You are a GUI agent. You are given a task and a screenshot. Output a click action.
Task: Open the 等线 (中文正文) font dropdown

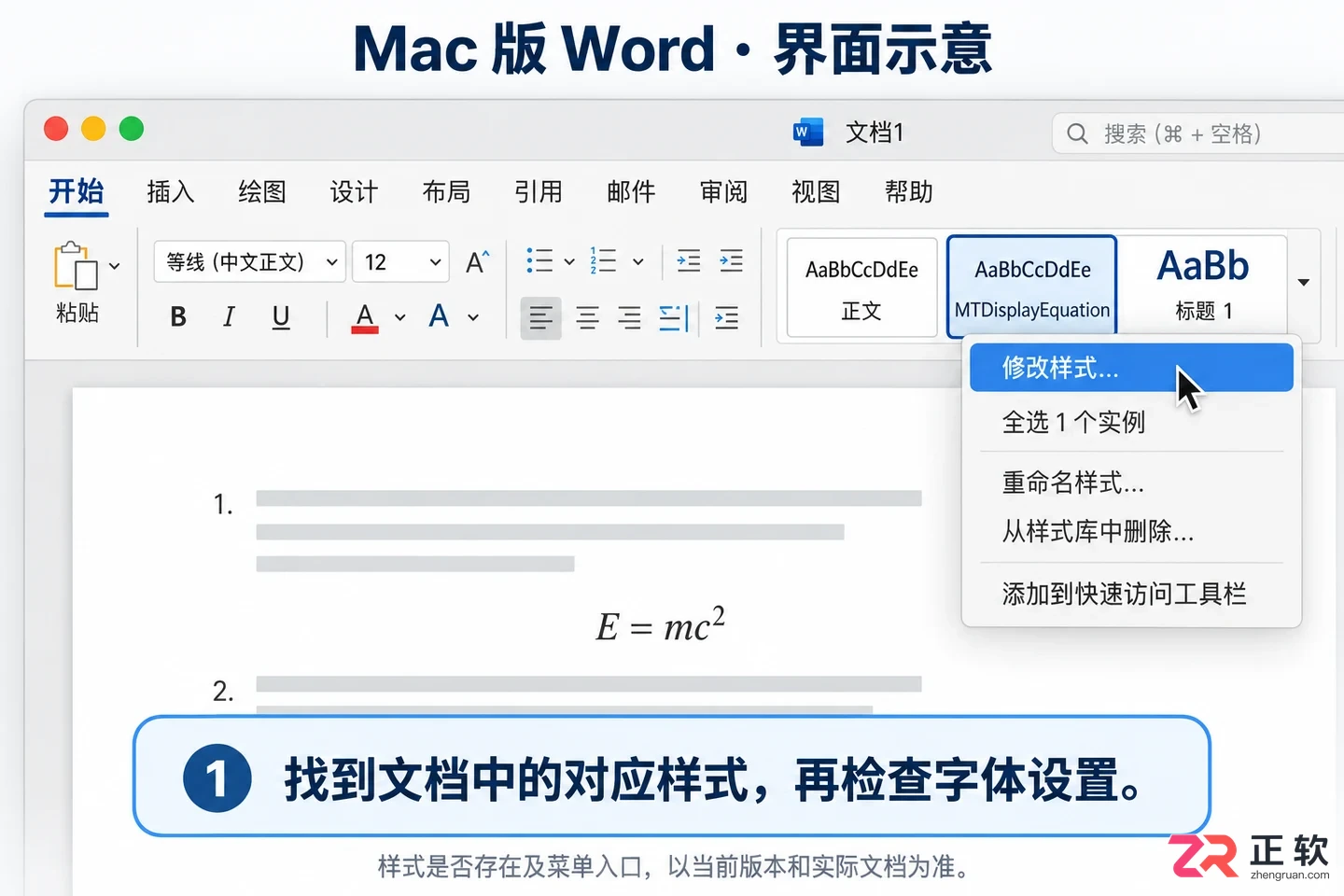point(250,262)
